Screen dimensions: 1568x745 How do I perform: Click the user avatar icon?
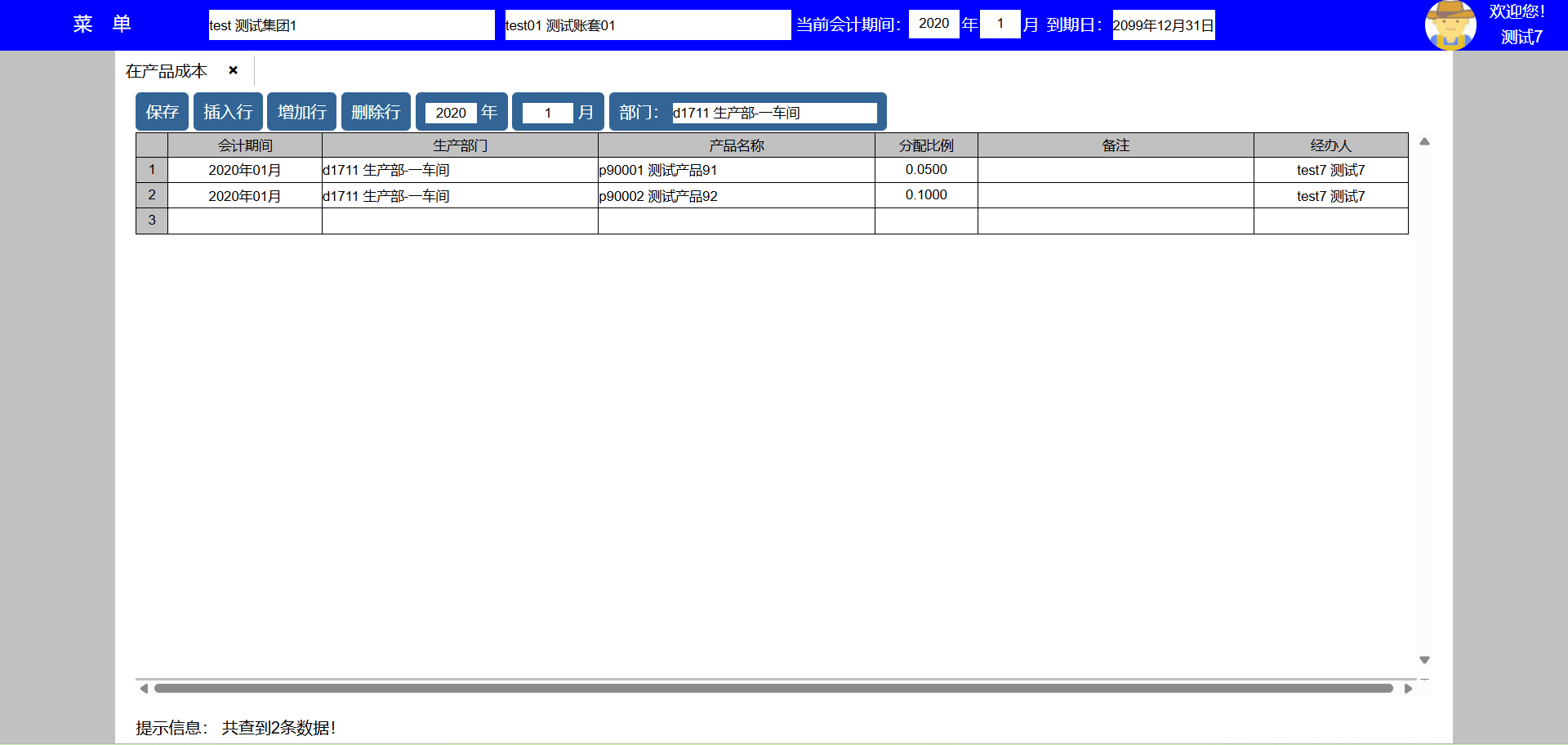1450,25
